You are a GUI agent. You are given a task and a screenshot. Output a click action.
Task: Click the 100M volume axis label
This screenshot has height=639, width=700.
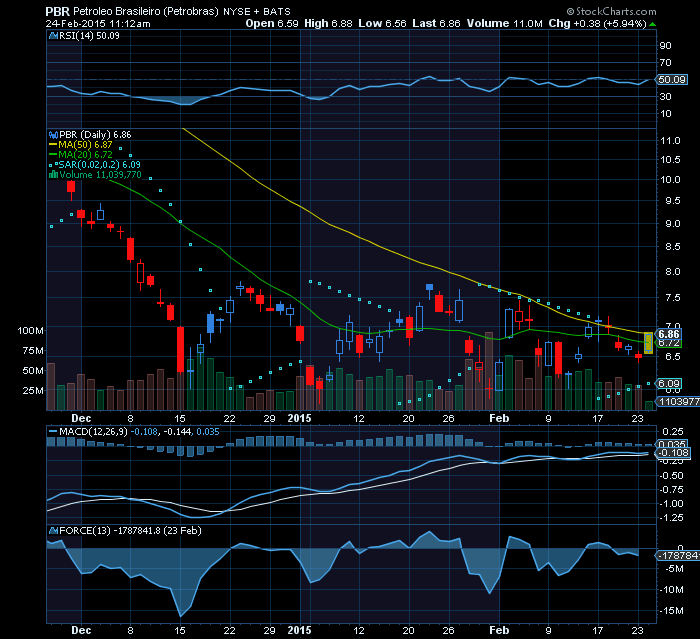pyautogui.click(x=30, y=331)
